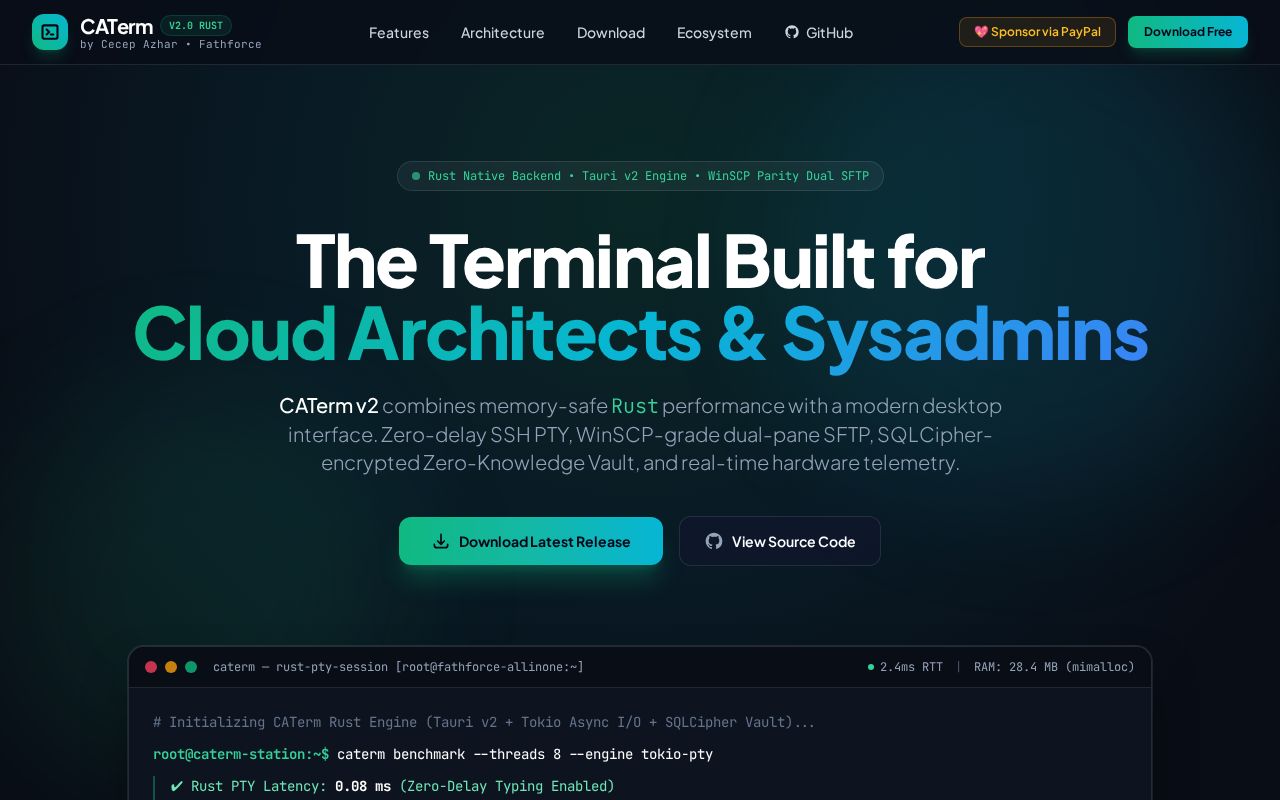Image resolution: width=1280 pixels, height=800 pixels.
Task: Click the GitHub octocat icon in navbar
Action: 792,32
